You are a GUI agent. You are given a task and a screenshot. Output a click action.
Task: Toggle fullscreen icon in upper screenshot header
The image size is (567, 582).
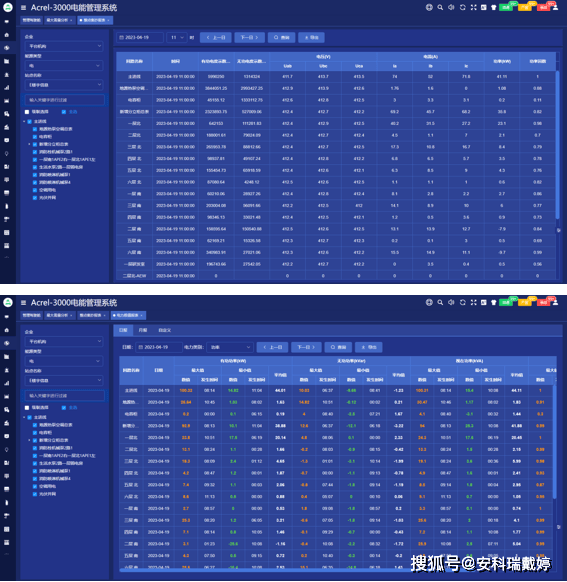point(473,7)
